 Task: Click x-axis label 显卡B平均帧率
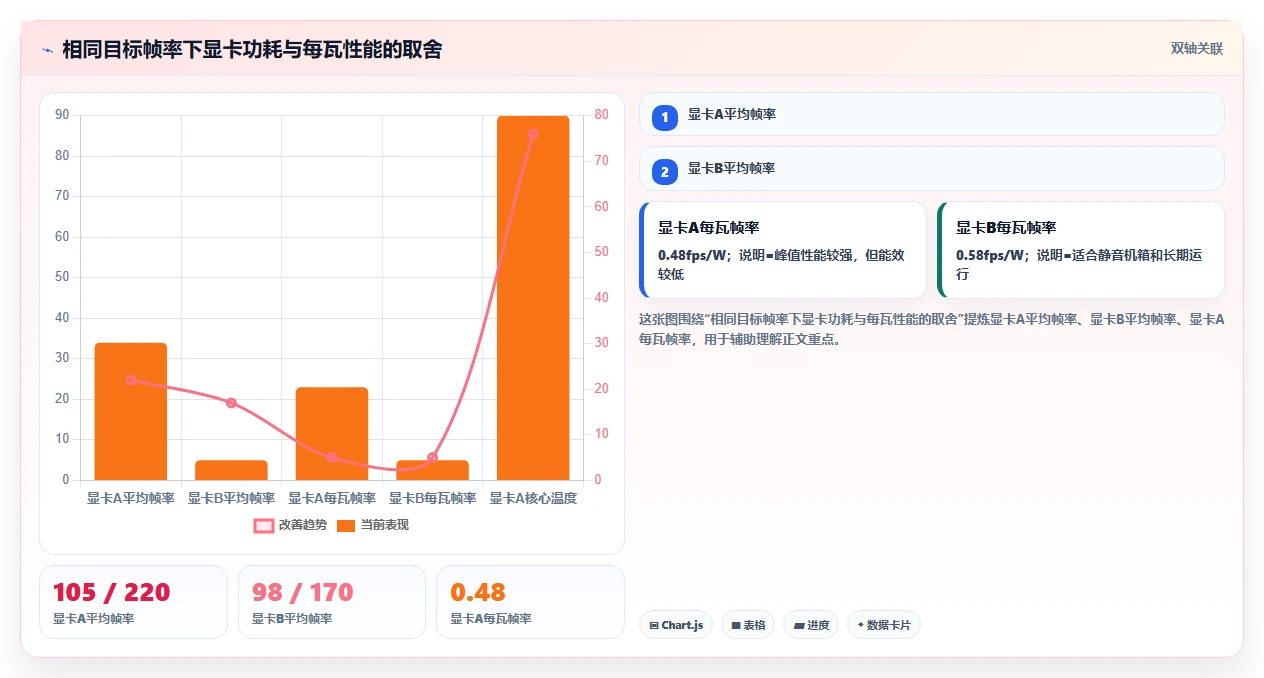tap(231, 498)
